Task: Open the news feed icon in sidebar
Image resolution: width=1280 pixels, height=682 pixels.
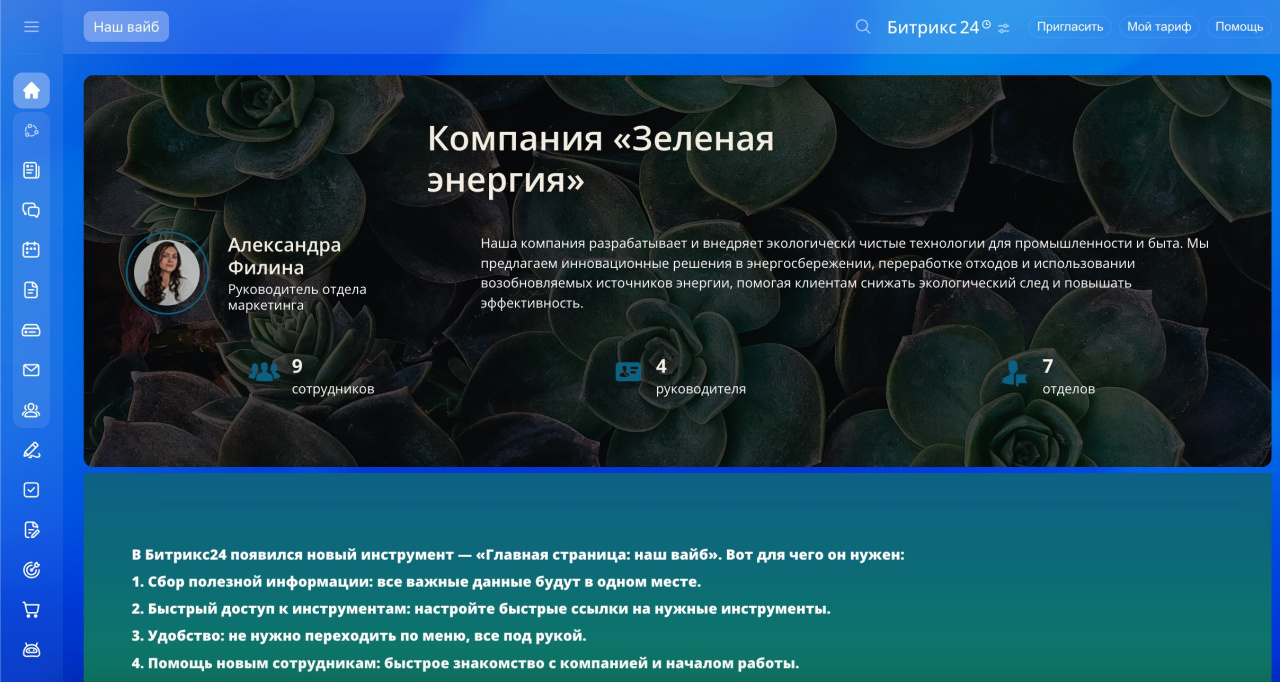Action: (31, 170)
